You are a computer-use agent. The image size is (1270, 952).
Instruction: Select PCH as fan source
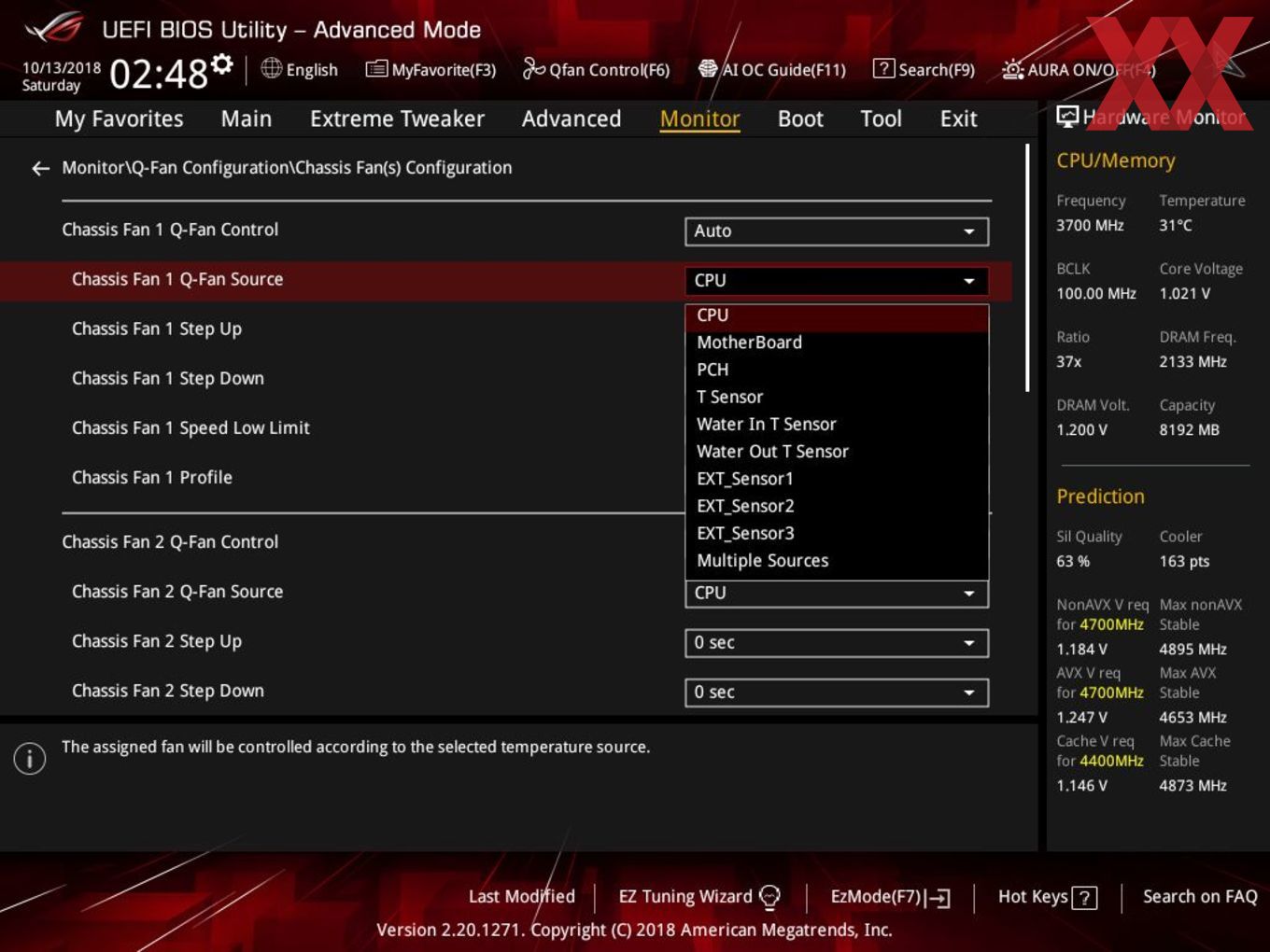tap(837, 370)
